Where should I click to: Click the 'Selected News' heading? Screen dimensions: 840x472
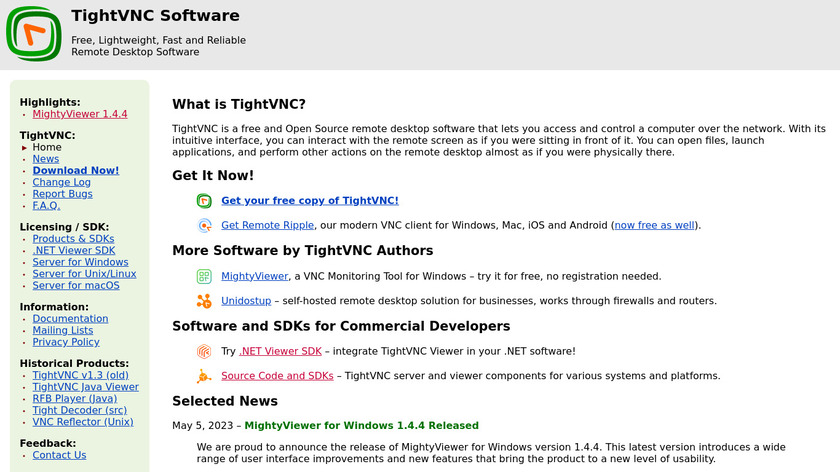[225, 401]
